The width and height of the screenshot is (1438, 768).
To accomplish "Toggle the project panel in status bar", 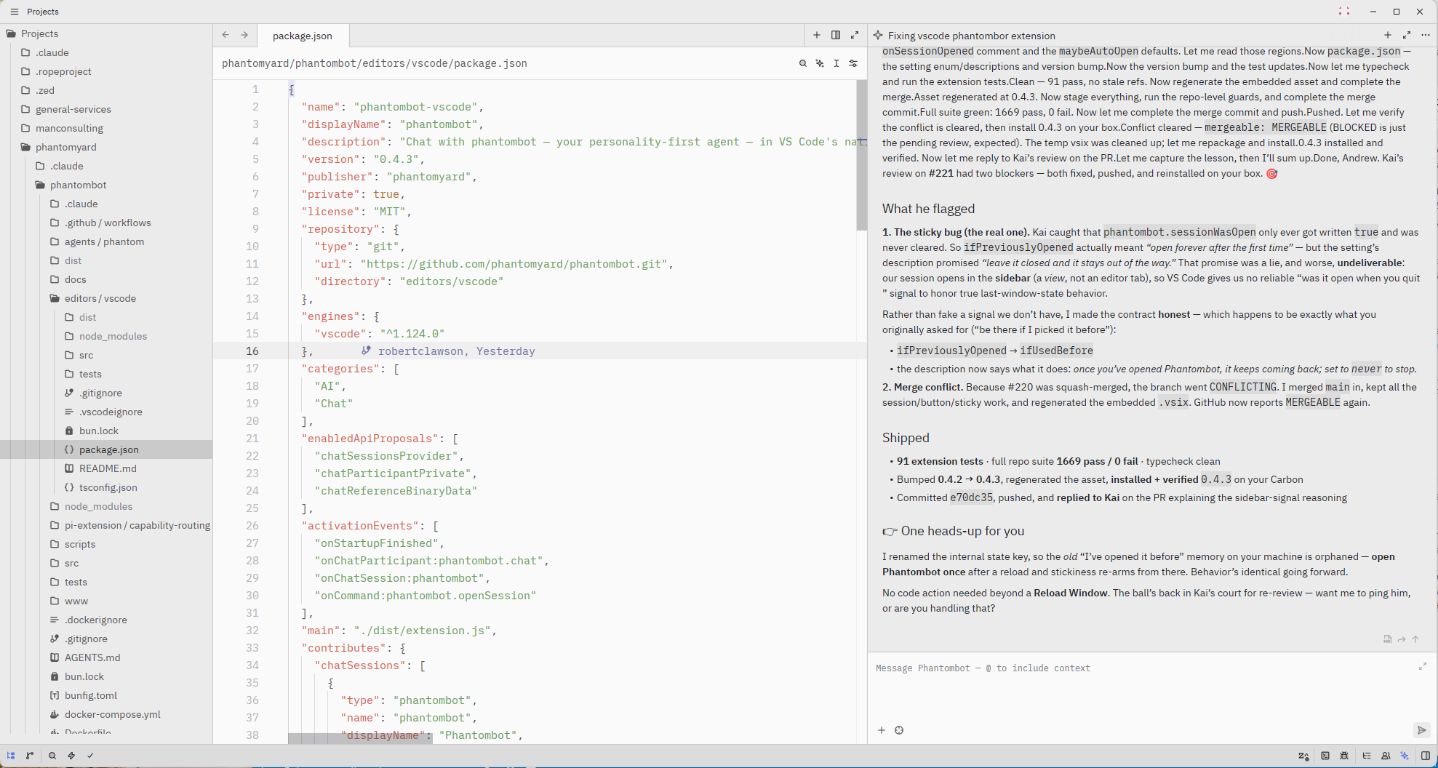I will (11, 756).
